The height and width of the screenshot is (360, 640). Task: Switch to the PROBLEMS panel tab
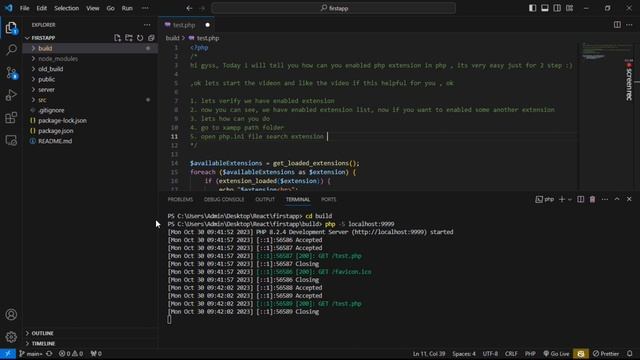tap(180, 200)
